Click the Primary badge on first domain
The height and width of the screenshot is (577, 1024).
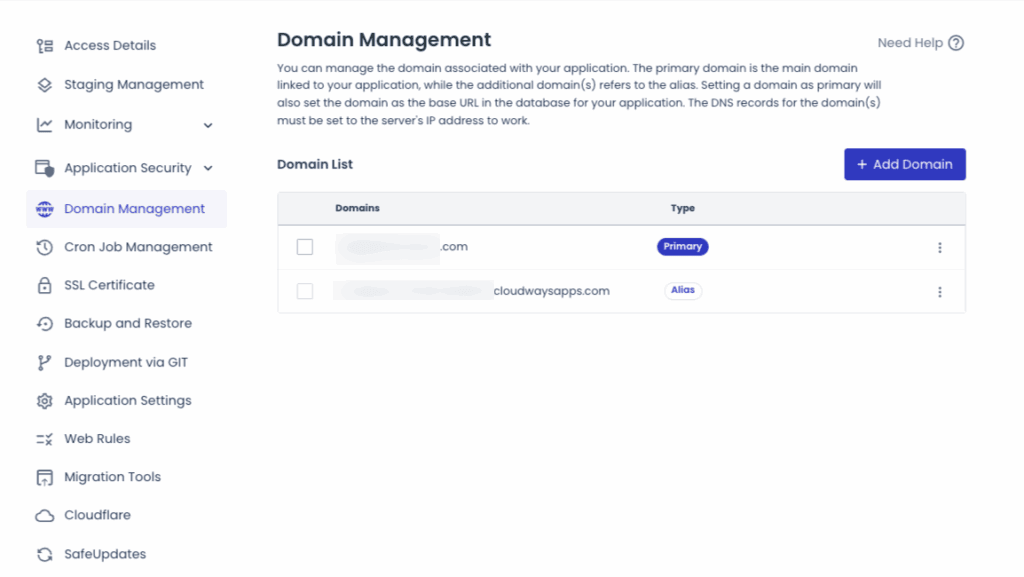pyautogui.click(x=682, y=247)
